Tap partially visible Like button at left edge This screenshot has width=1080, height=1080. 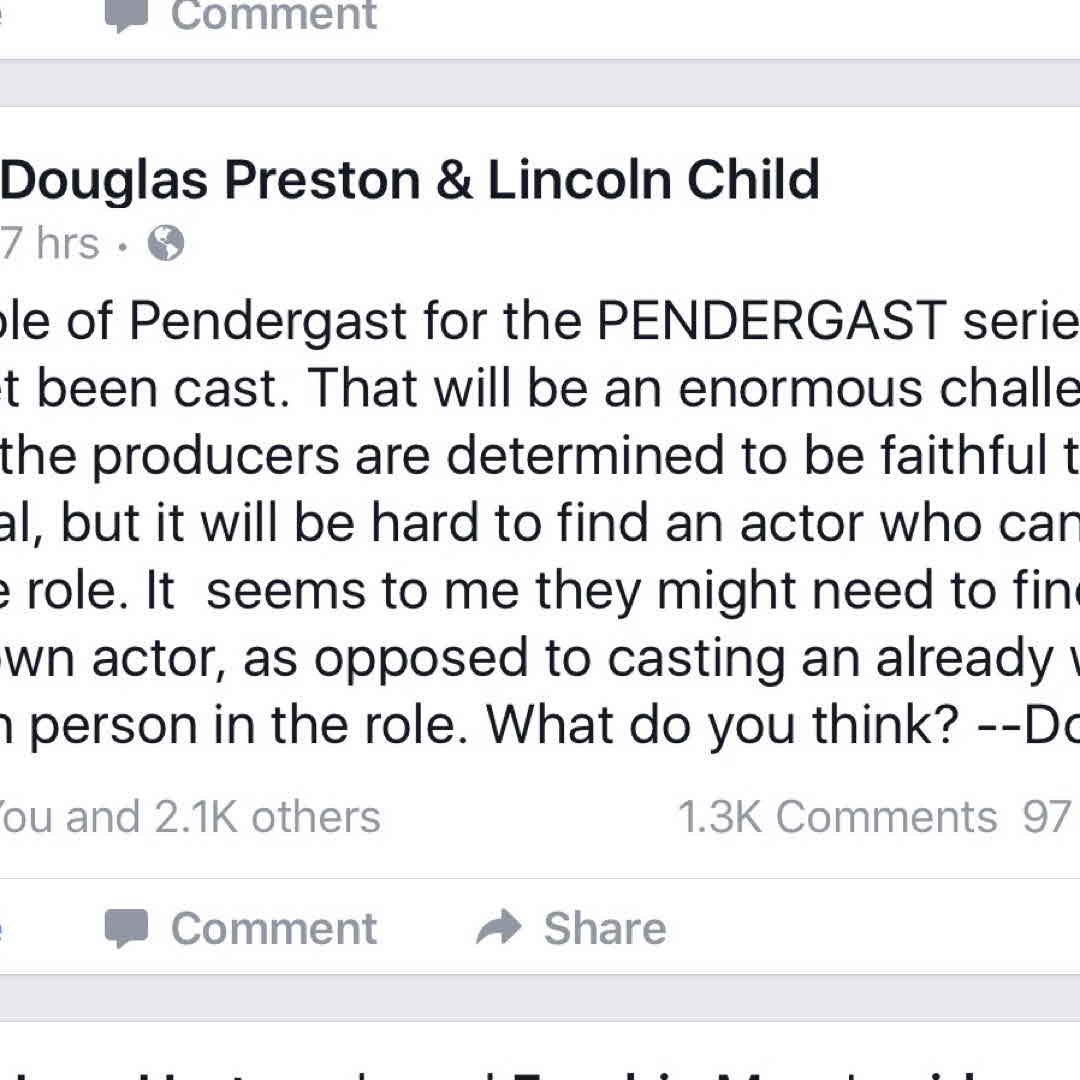(1, 928)
